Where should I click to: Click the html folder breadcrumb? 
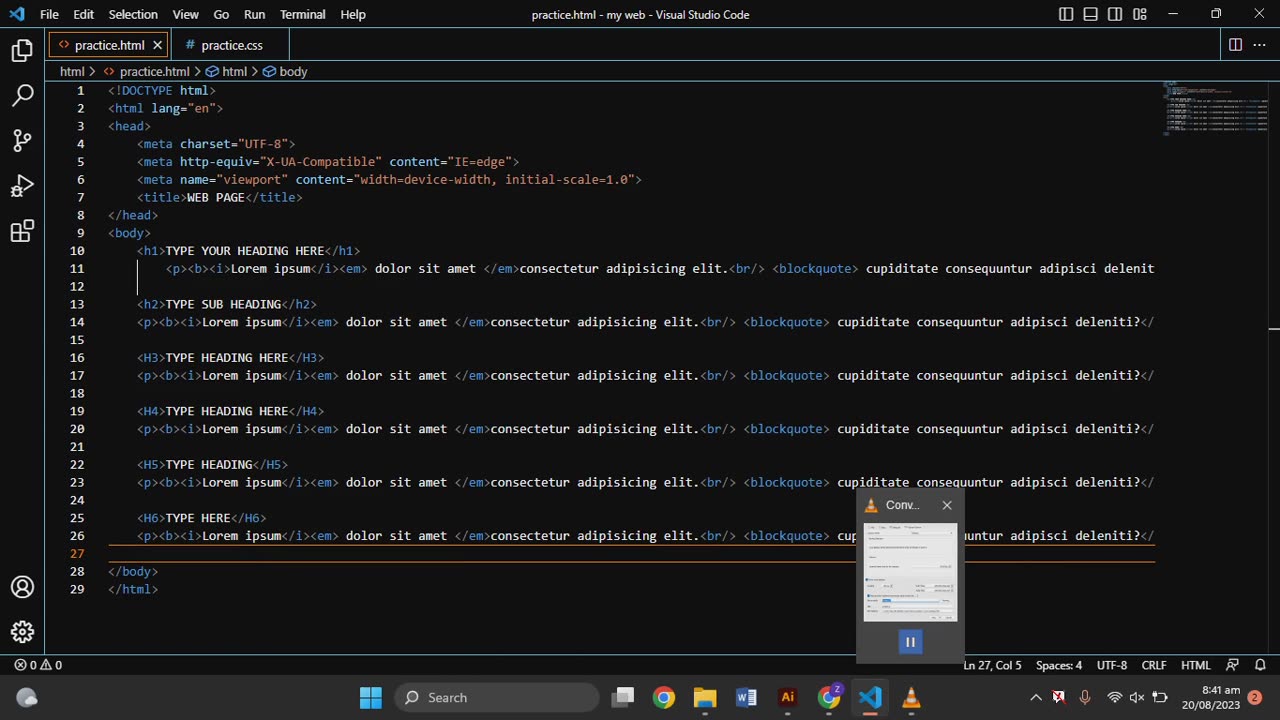72,72
